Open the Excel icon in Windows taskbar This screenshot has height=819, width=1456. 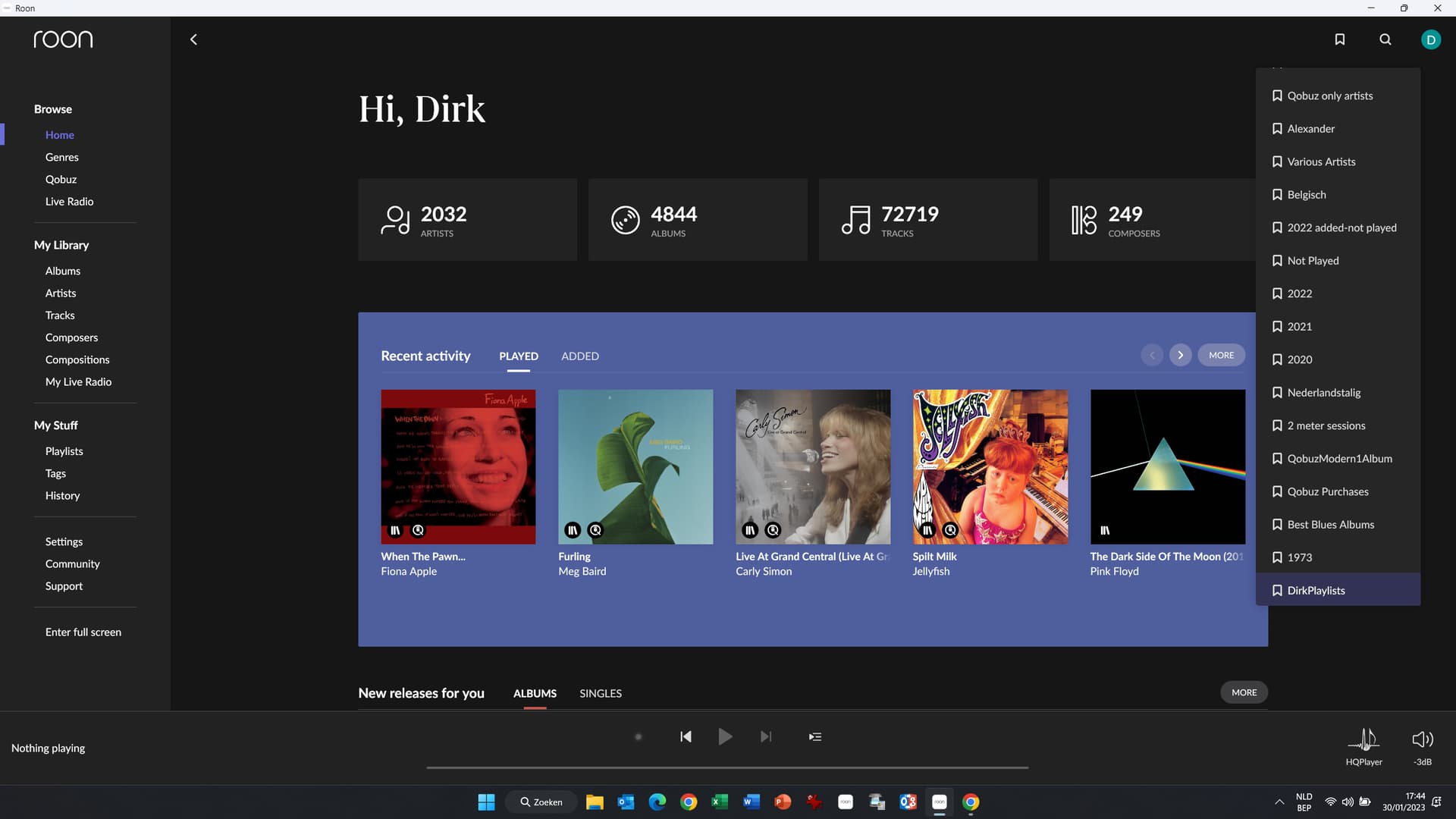click(x=720, y=802)
